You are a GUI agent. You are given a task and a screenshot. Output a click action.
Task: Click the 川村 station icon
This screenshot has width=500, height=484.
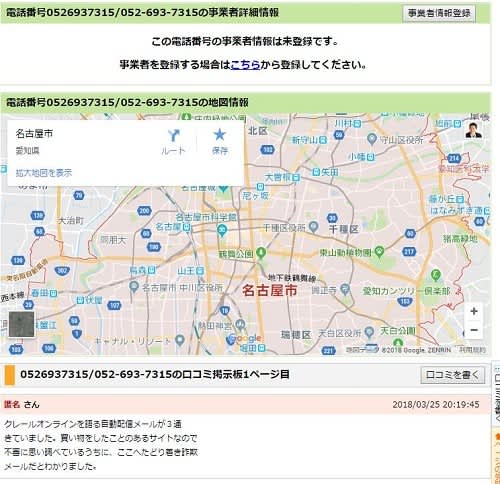pyautogui.click(x=357, y=123)
